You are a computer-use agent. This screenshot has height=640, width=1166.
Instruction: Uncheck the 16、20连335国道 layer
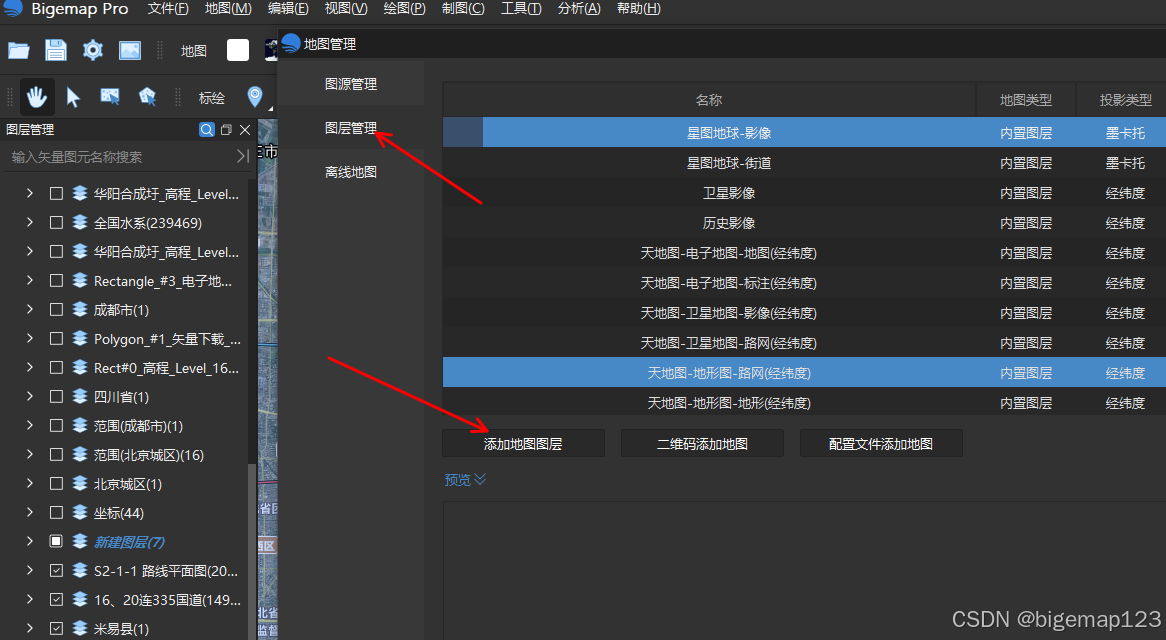coord(56,599)
